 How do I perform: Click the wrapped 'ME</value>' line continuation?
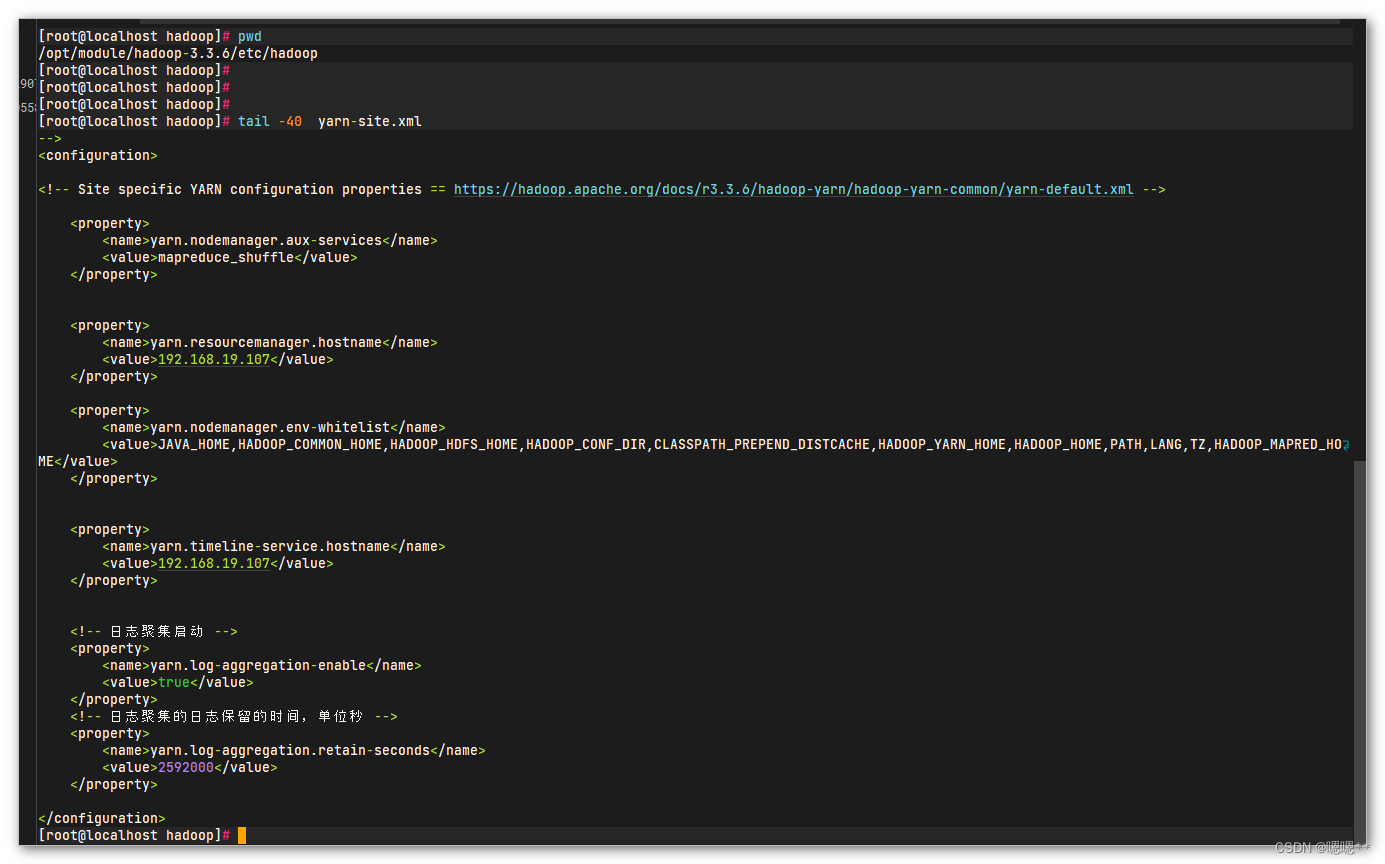(78, 461)
